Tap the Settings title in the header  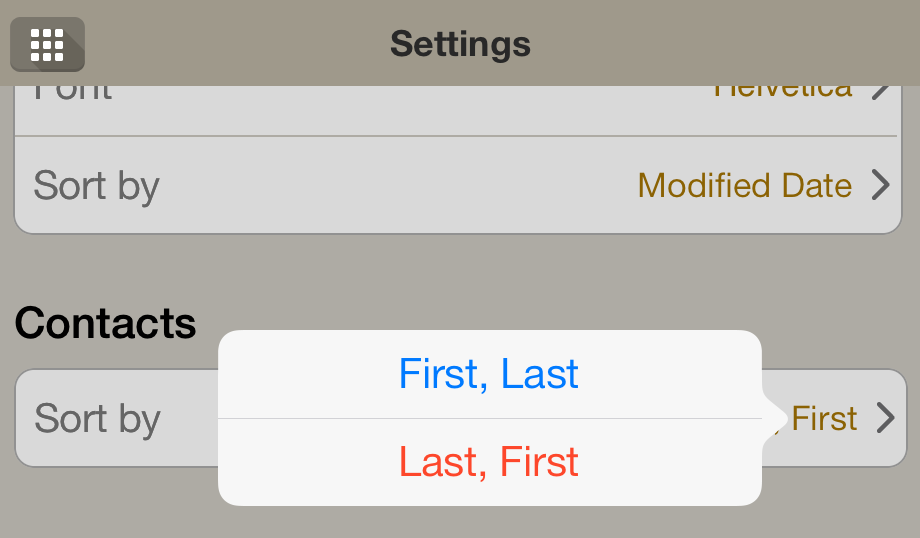click(461, 44)
